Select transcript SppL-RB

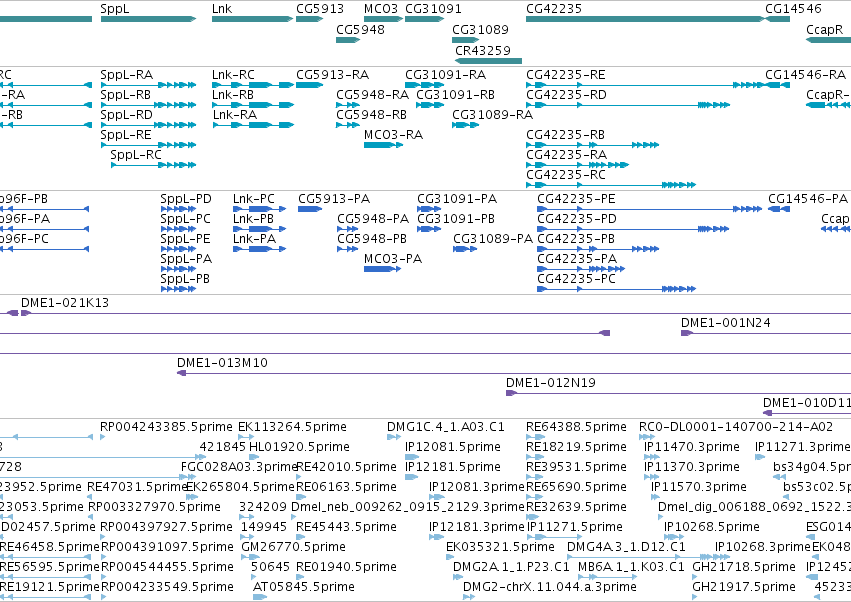pyautogui.click(x=125, y=95)
